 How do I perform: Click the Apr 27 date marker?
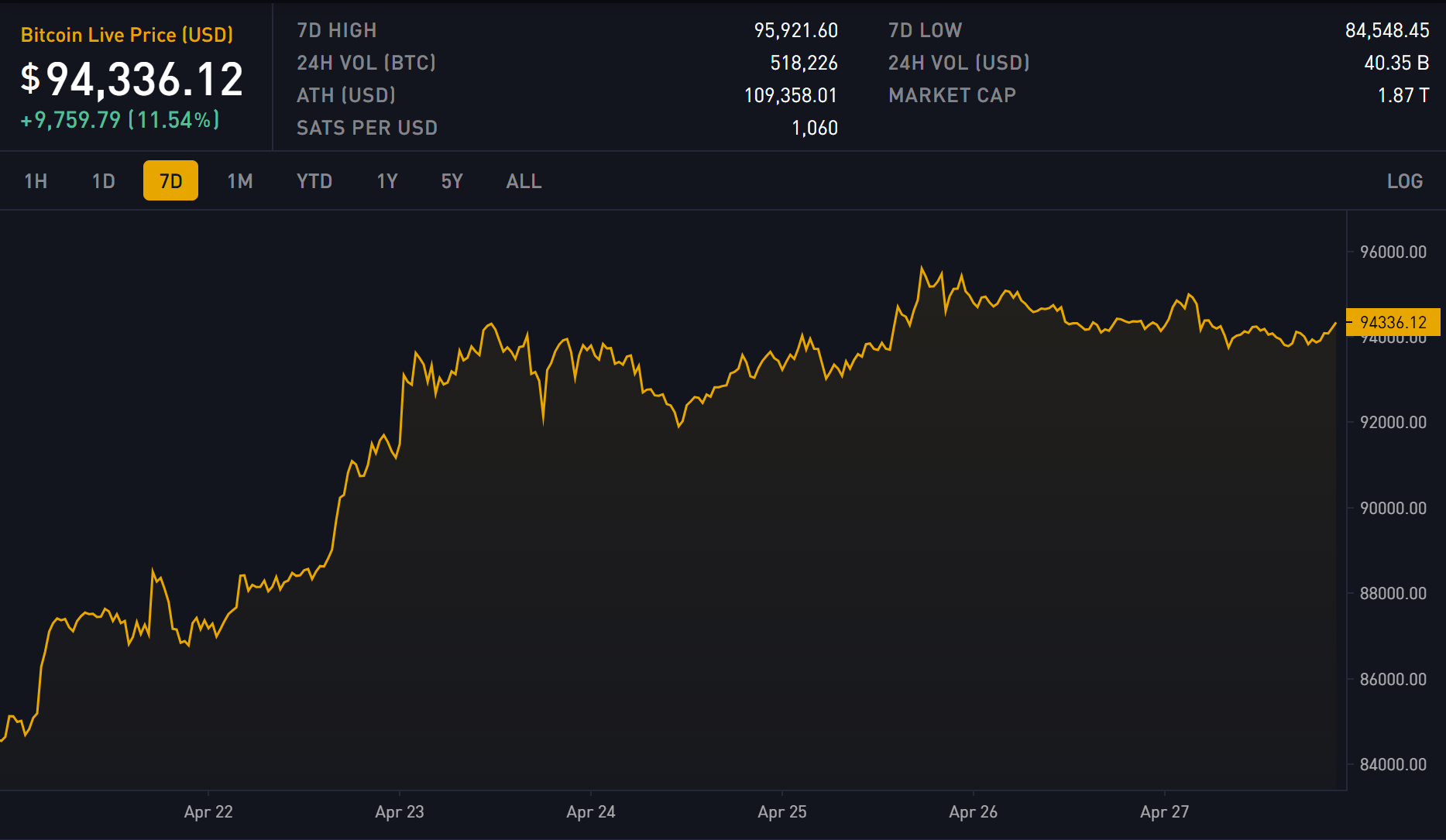(x=1164, y=811)
